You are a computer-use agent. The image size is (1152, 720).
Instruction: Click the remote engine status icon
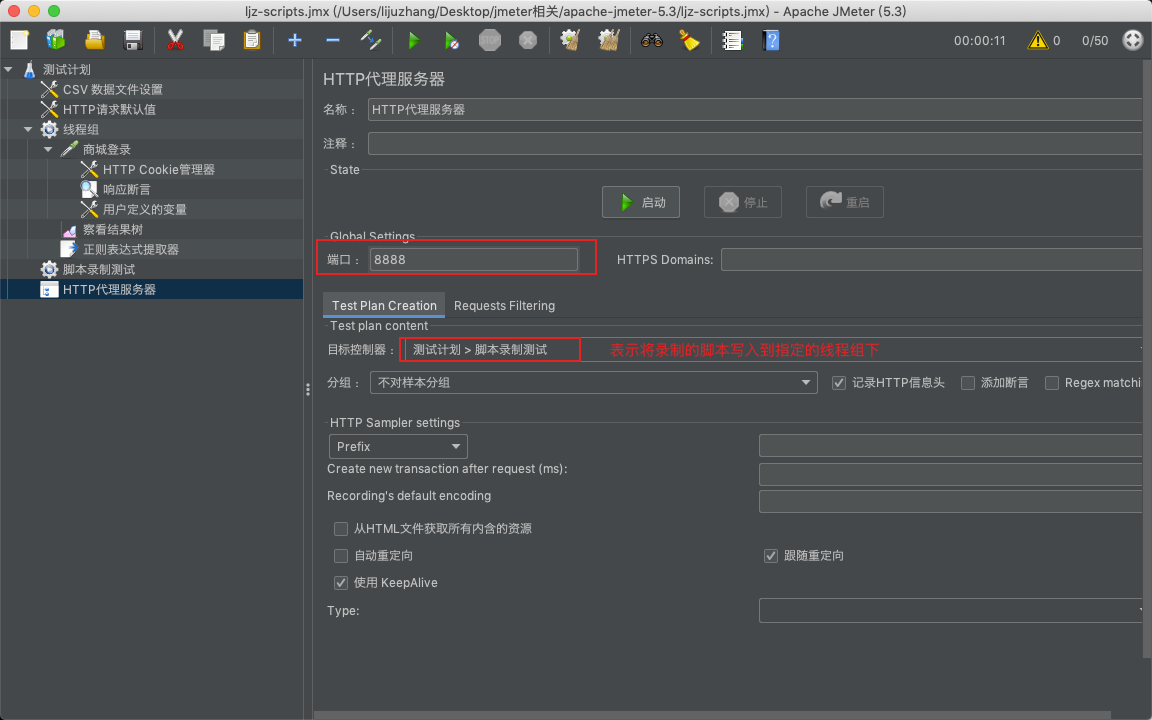[x=1133, y=40]
